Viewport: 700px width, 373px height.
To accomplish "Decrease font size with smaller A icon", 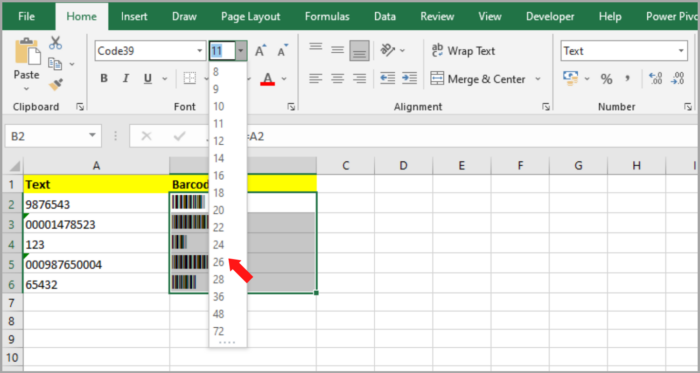I will pos(283,51).
